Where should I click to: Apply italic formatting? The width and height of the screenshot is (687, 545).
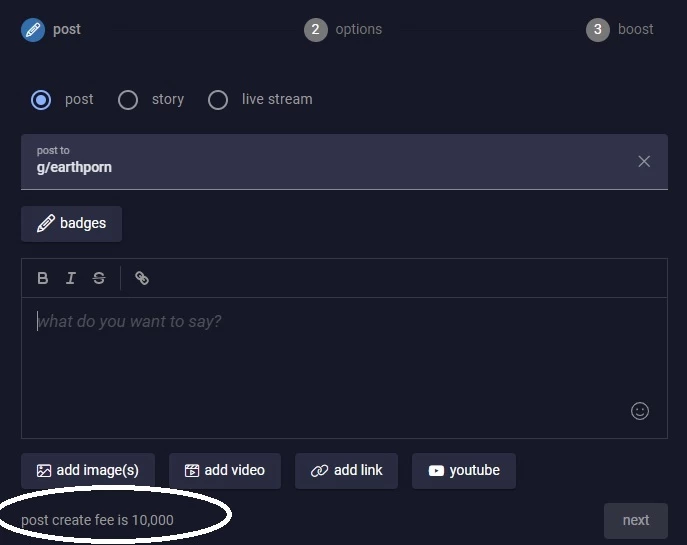pos(71,278)
